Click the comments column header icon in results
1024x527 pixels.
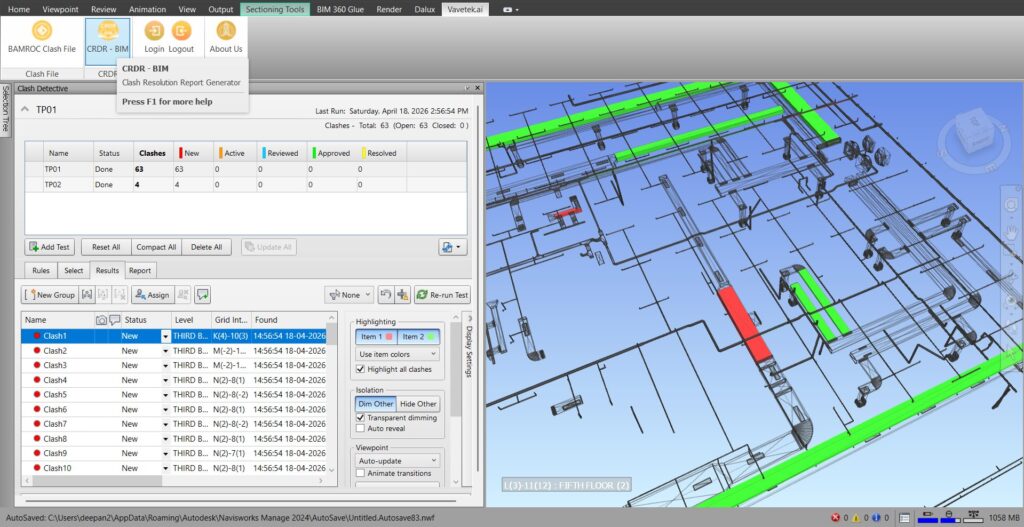coord(115,320)
